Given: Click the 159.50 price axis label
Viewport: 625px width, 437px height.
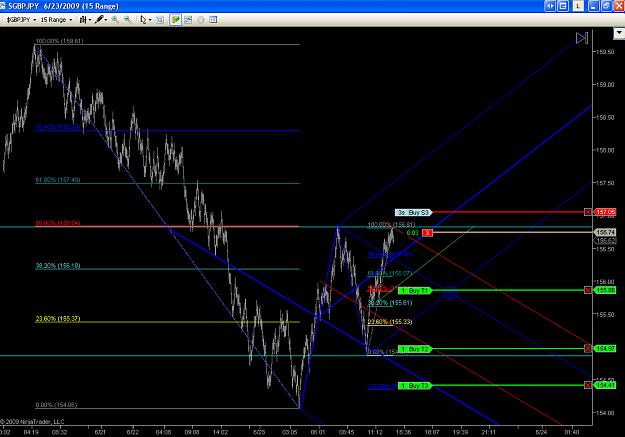Looking at the screenshot, I should 605,52.
